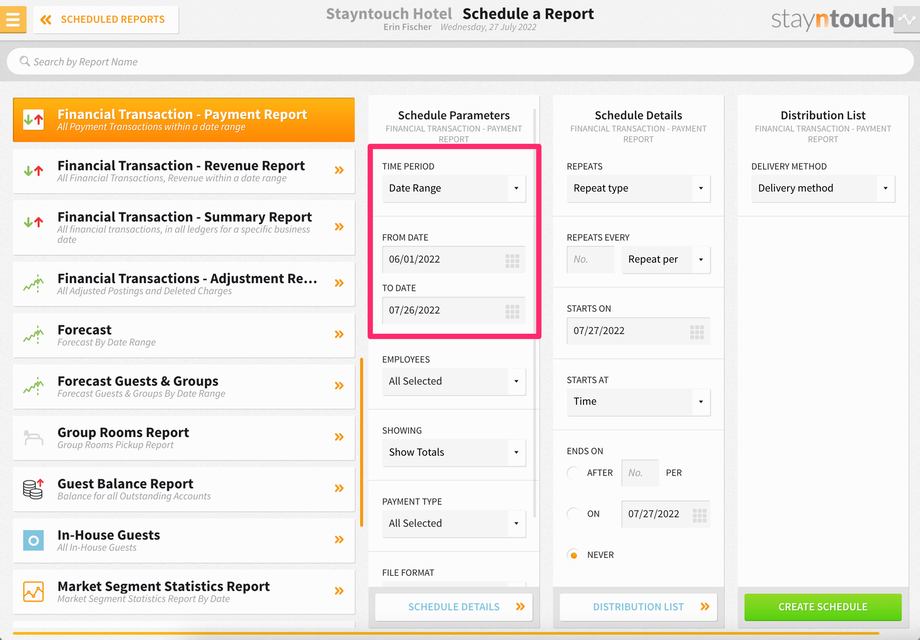Open calendar picker for Starts On
This screenshot has width=920, height=640.
pyautogui.click(x=697, y=332)
